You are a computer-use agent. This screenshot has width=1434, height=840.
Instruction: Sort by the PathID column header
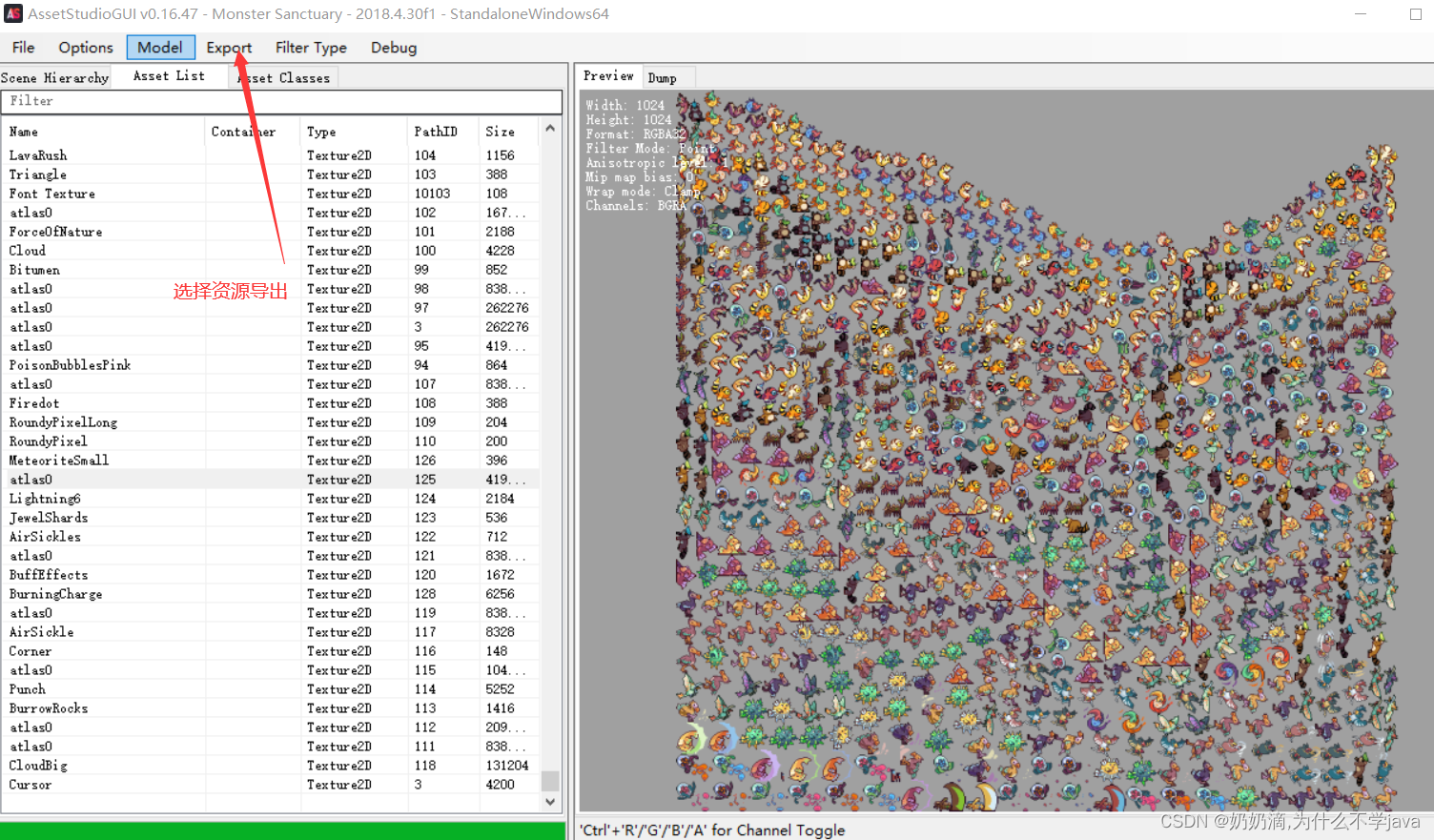click(442, 132)
